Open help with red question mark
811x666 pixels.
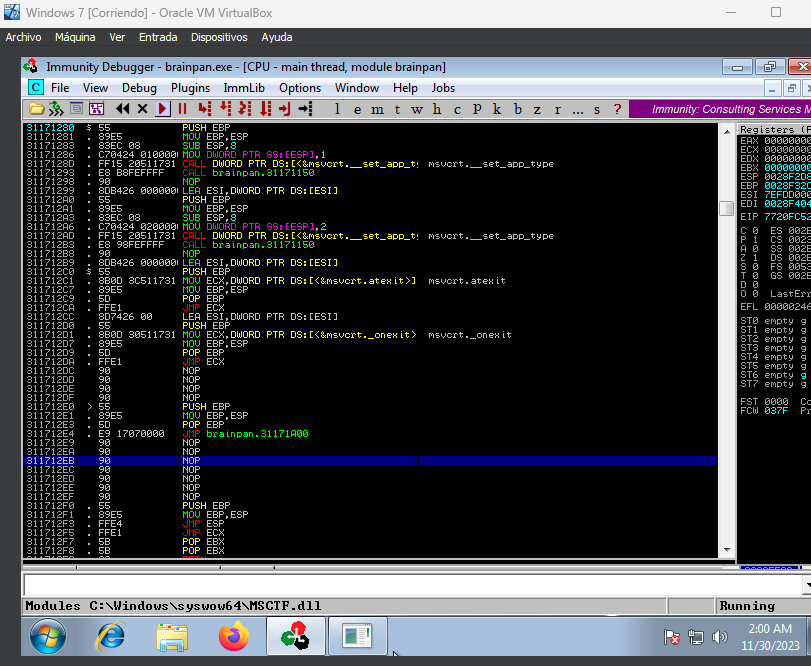(x=617, y=109)
